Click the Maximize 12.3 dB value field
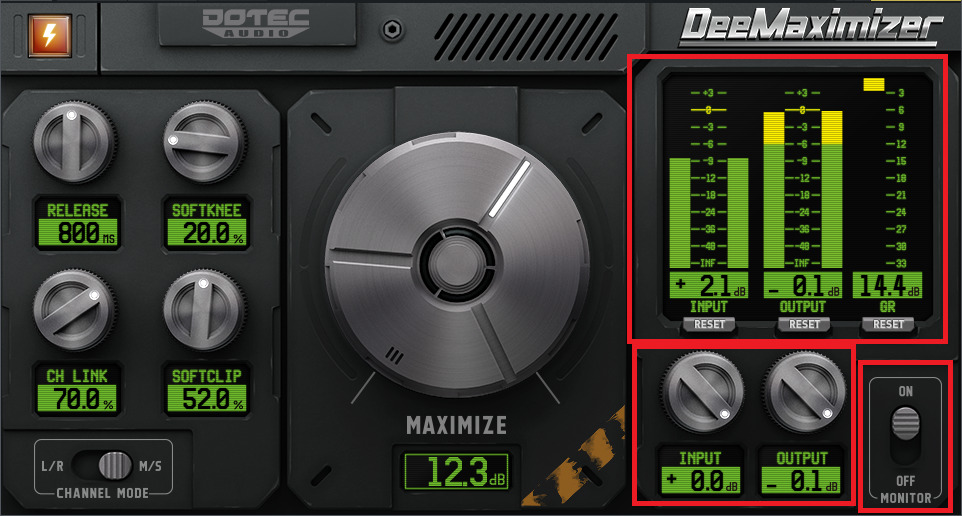This screenshot has height=516, width=962. coord(456,471)
